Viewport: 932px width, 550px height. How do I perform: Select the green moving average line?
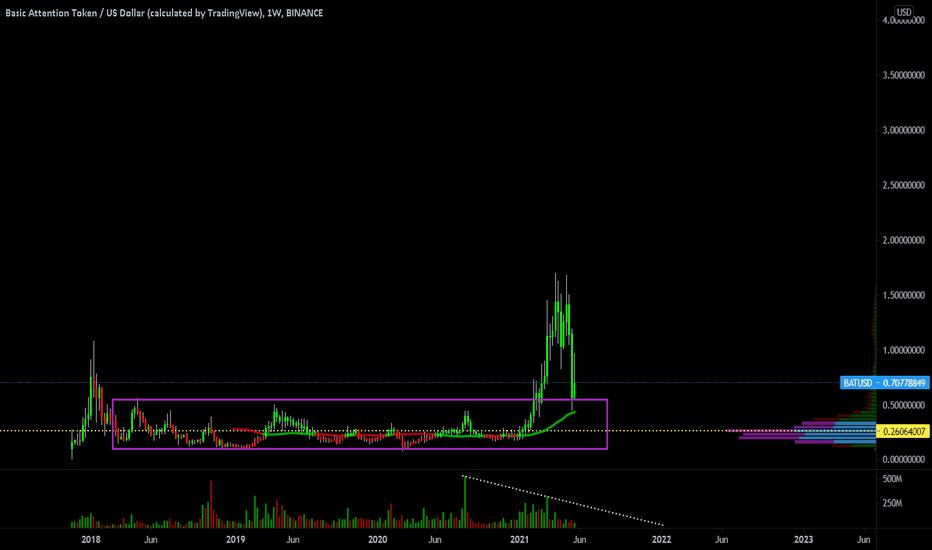(x=553, y=424)
